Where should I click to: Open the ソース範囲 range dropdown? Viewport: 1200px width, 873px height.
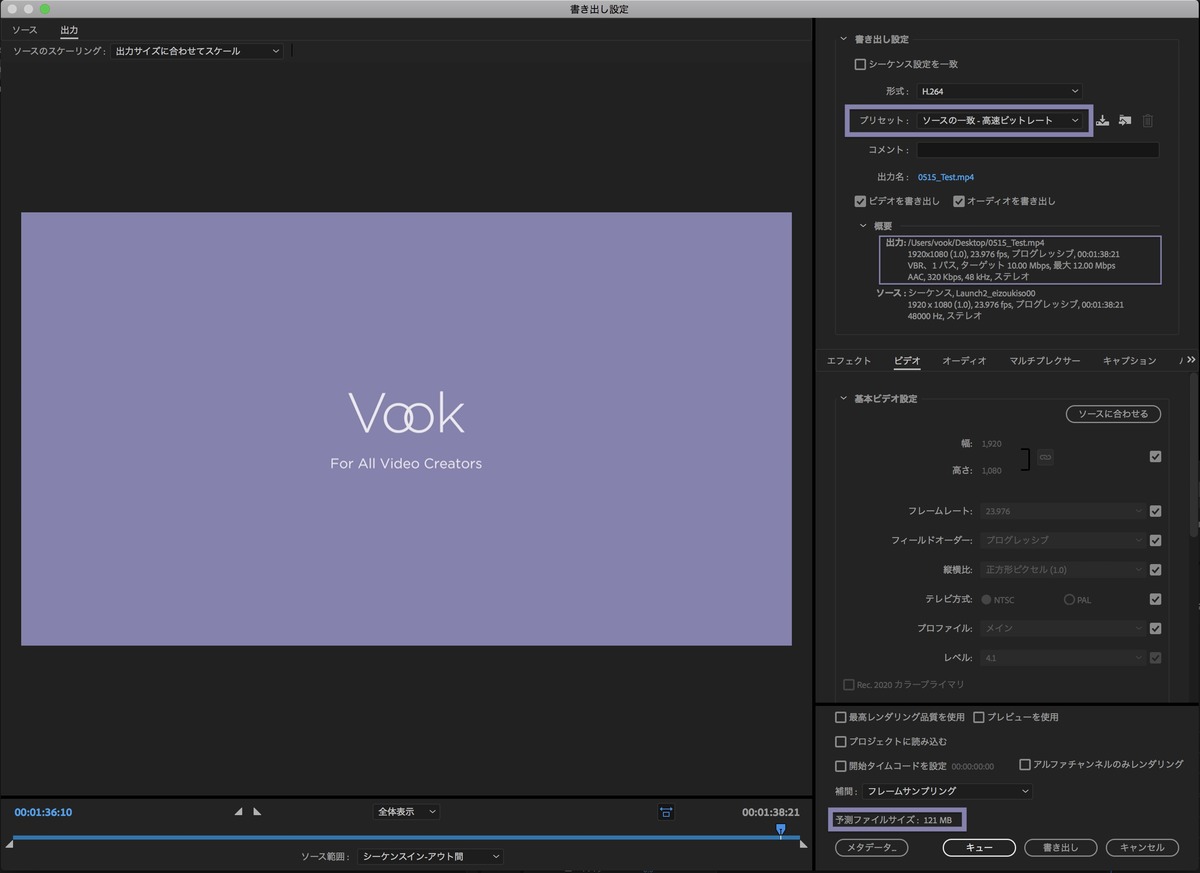430,857
